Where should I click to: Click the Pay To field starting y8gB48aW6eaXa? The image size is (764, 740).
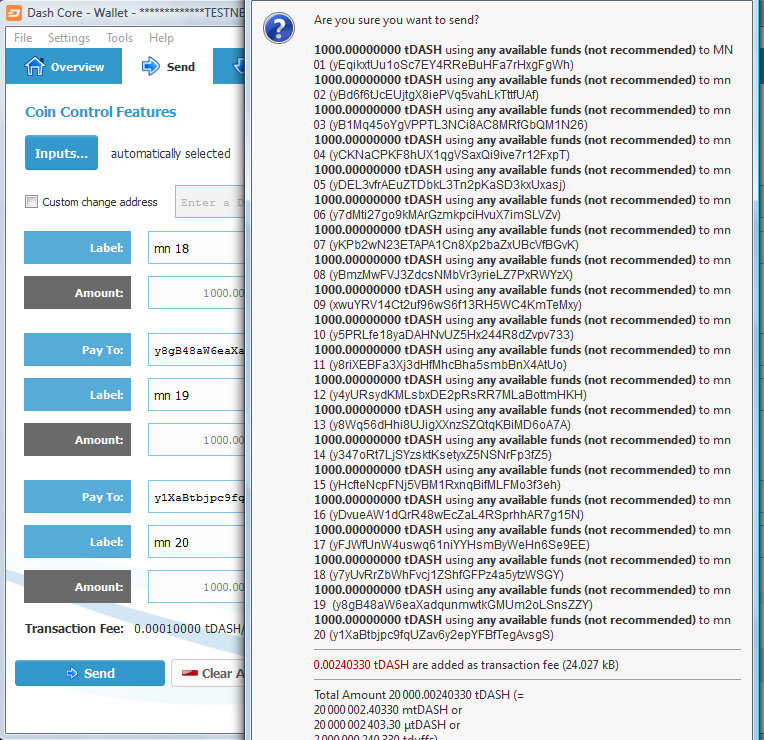coord(196,350)
